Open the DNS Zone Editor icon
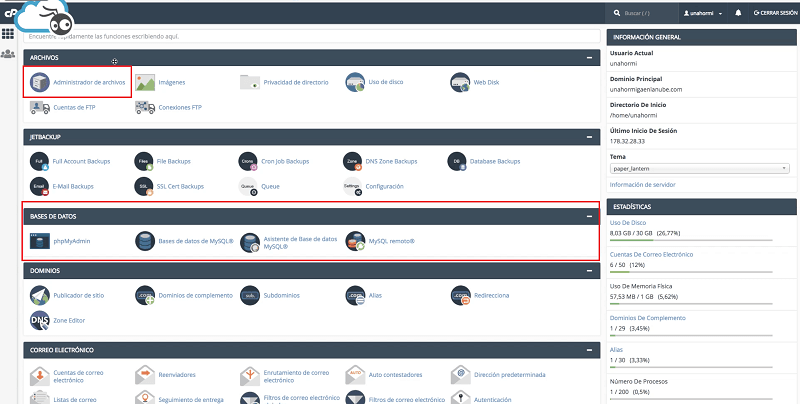The height and width of the screenshot is (404, 800). coord(40,320)
